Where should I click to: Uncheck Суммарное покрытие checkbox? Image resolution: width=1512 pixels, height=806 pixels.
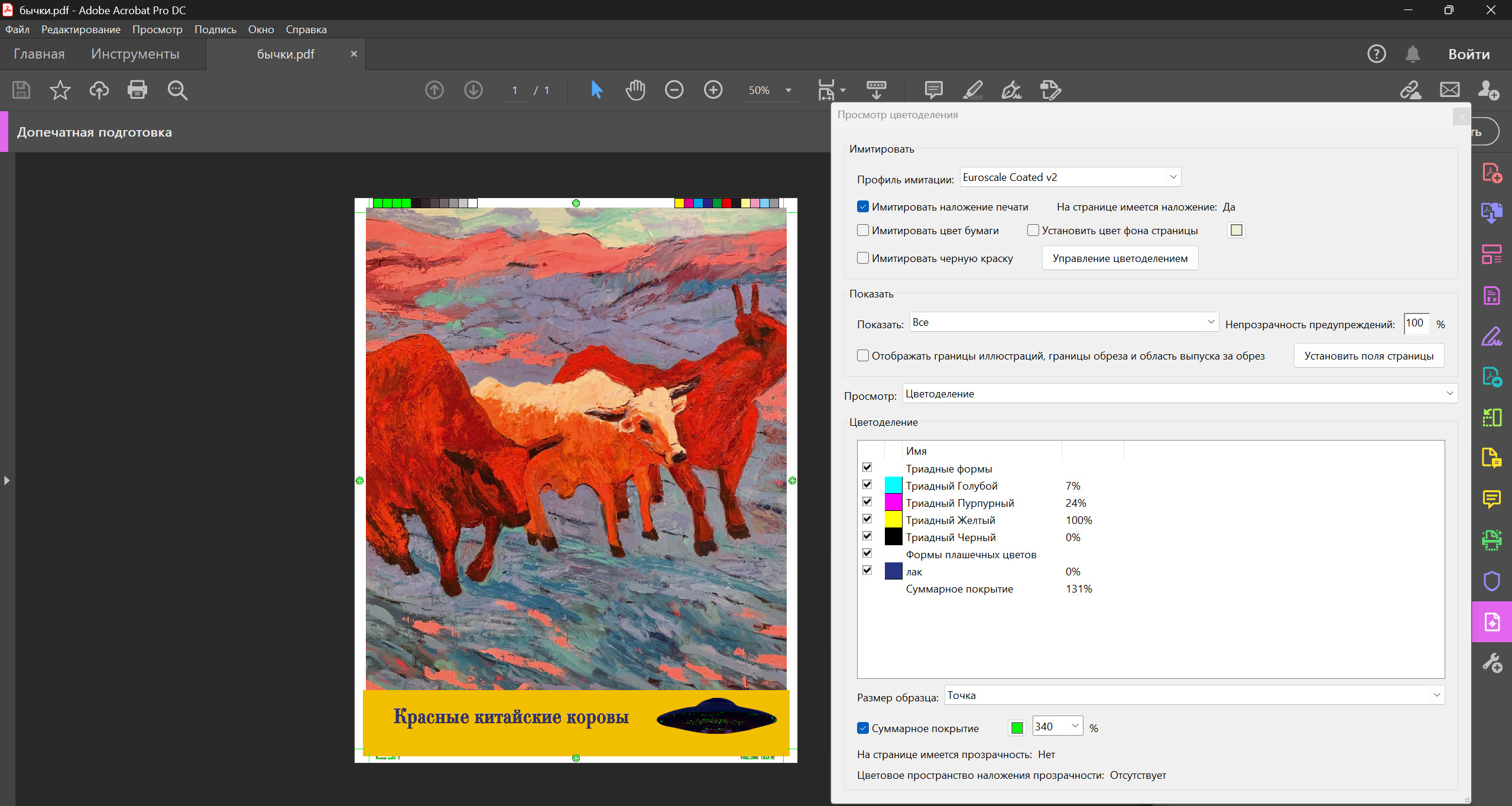coord(863,728)
